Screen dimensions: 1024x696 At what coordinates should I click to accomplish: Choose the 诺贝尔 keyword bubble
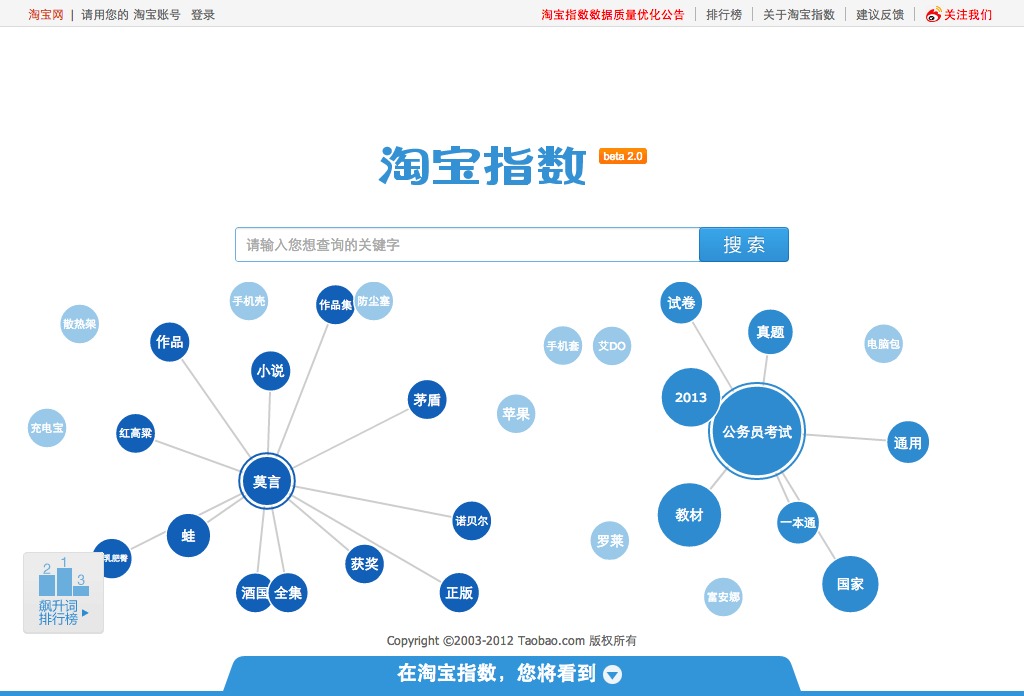[x=472, y=521]
